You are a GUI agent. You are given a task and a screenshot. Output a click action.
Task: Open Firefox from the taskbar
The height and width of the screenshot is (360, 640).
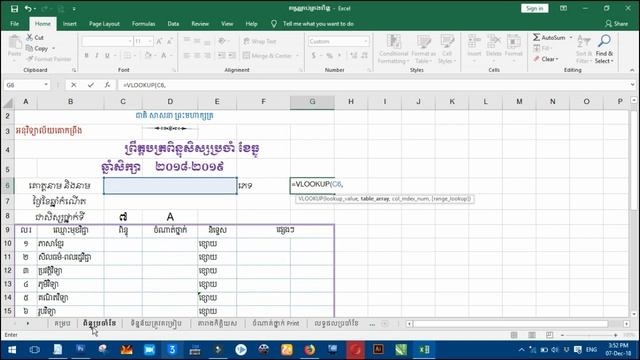[310, 350]
